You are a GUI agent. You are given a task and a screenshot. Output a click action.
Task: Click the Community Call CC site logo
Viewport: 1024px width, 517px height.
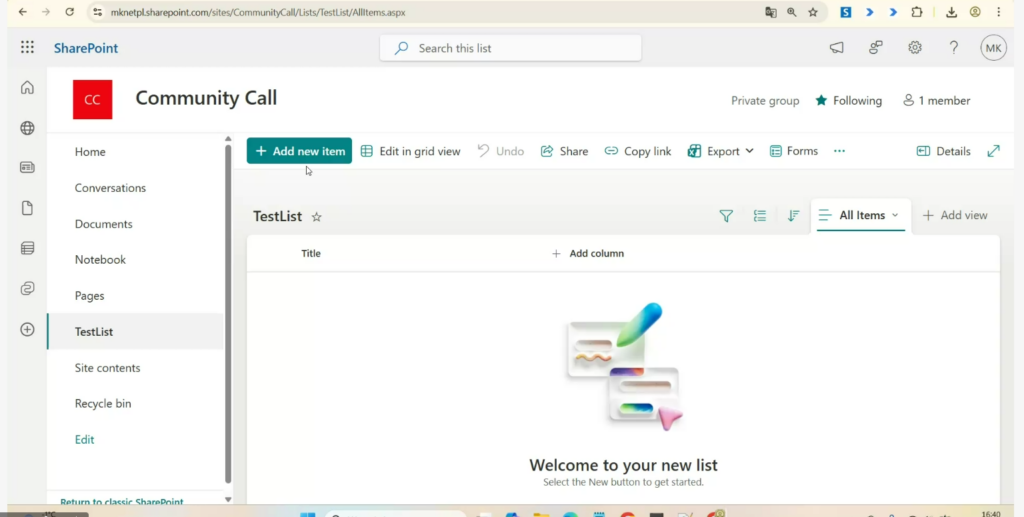(92, 99)
